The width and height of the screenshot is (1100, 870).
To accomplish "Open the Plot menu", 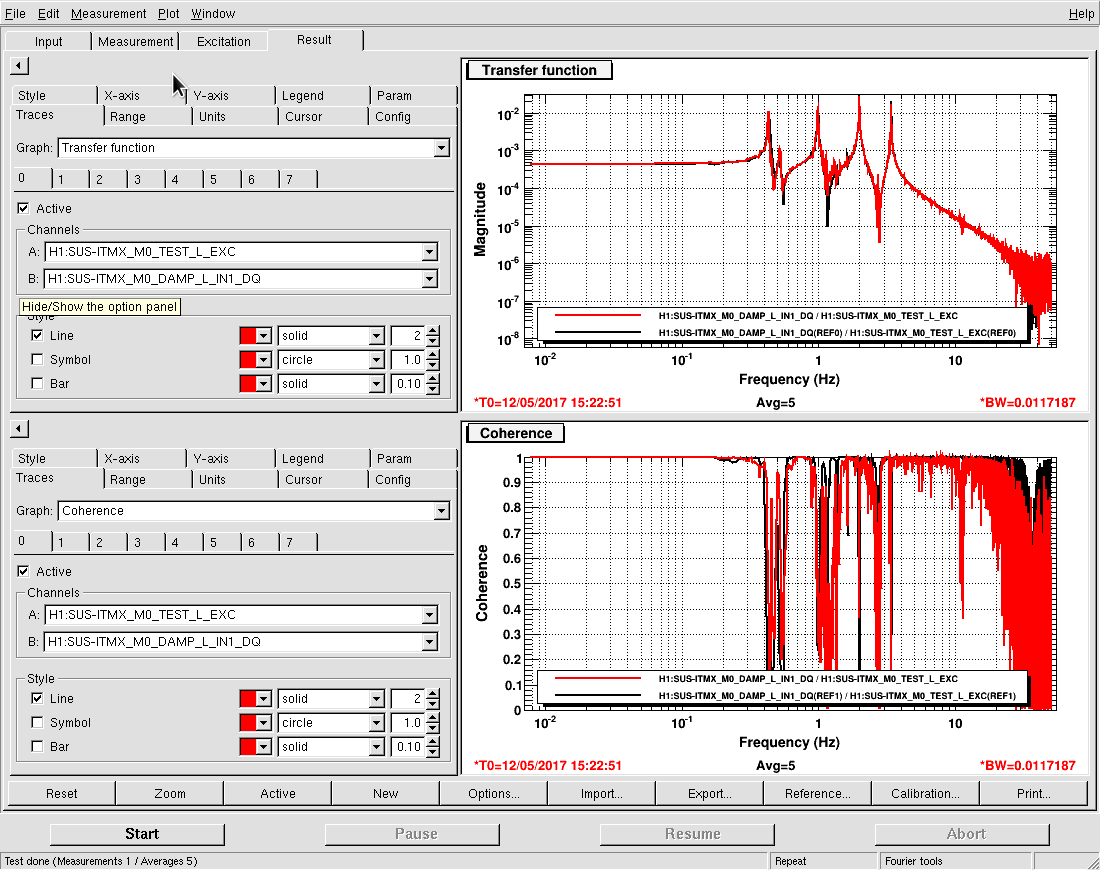I will [x=168, y=13].
